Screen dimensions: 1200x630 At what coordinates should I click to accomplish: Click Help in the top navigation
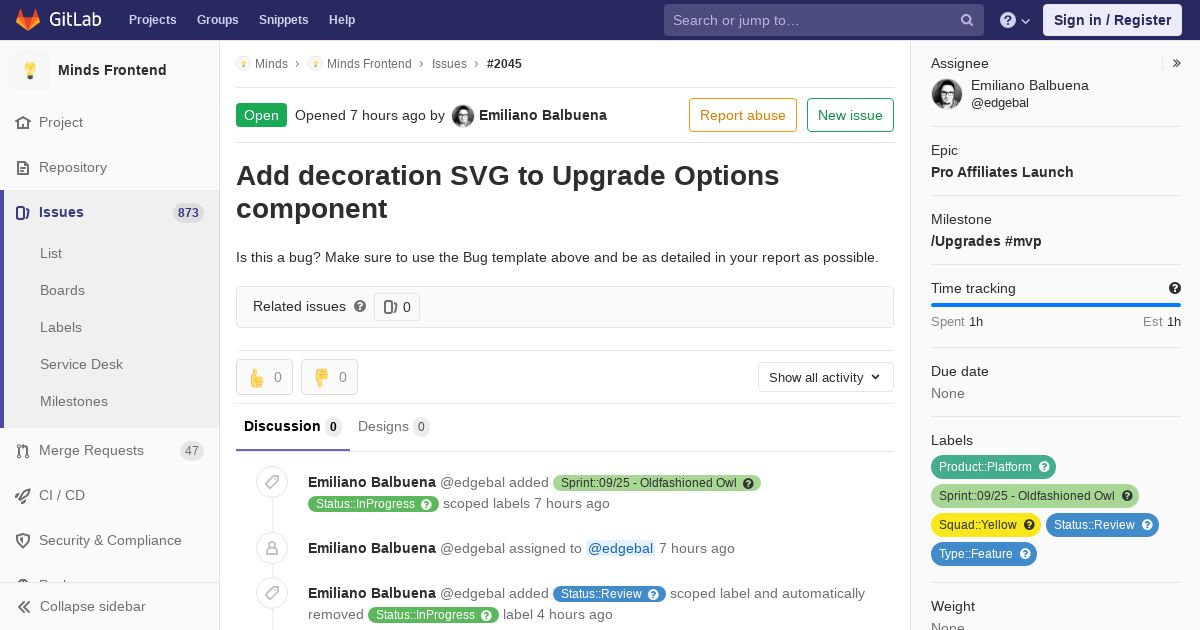tap(342, 20)
